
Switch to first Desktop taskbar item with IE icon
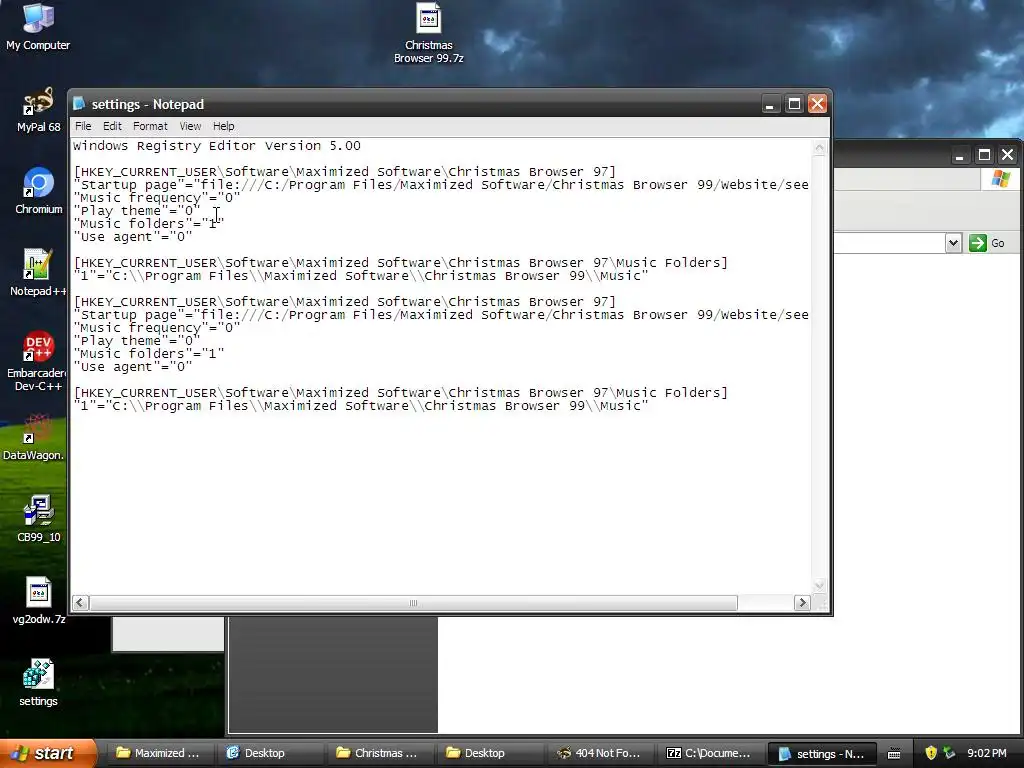[268, 753]
